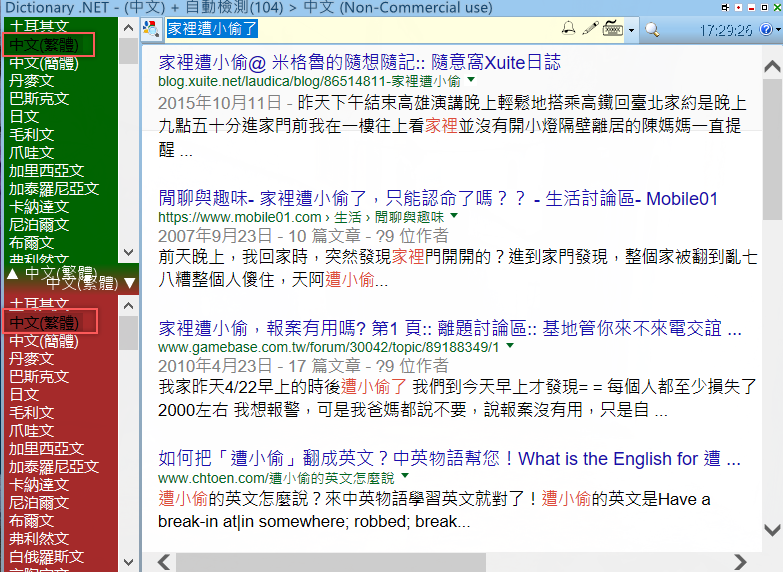Image resolution: width=783 pixels, height=572 pixels.
Task: Expand the green arrow after chtoen.com URL
Action: pyautogui.click(x=405, y=476)
